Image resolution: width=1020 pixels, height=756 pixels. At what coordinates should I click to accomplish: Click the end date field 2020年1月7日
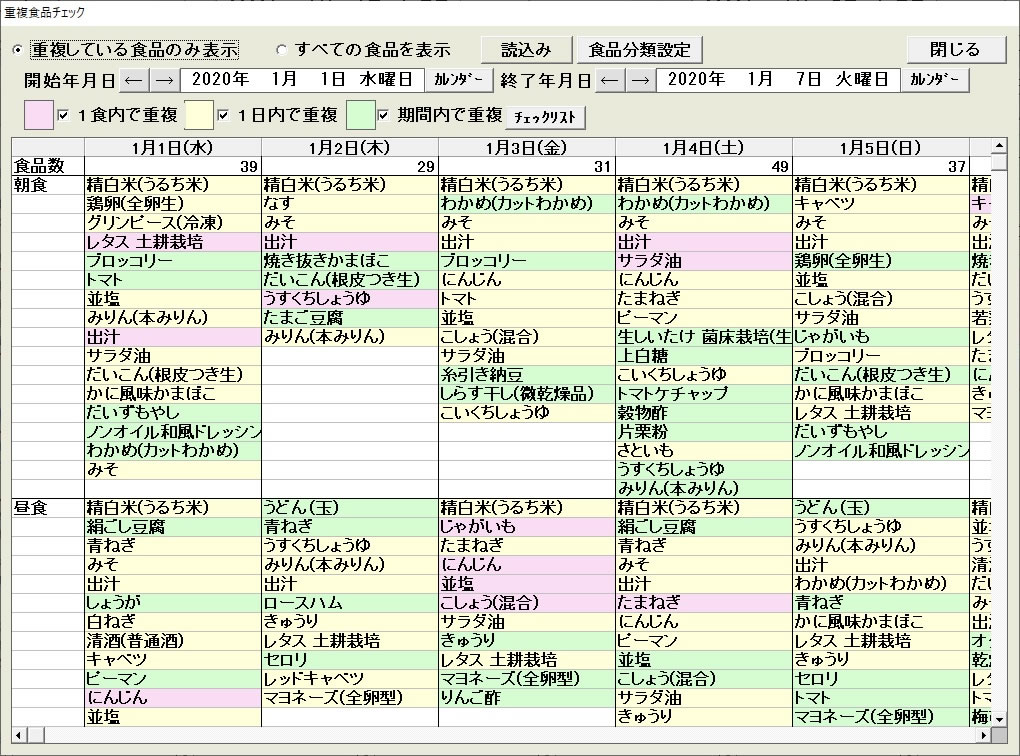[x=778, y=79]
